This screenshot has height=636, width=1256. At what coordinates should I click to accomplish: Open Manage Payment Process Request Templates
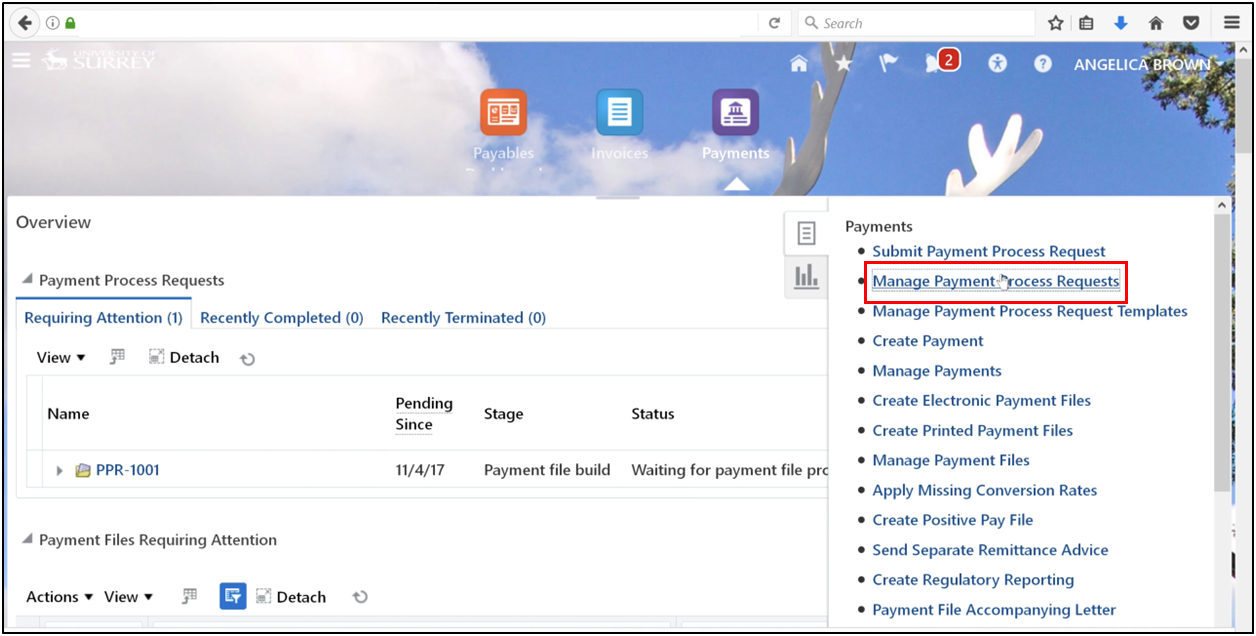pyautogui.click(x=1030, y=311)
